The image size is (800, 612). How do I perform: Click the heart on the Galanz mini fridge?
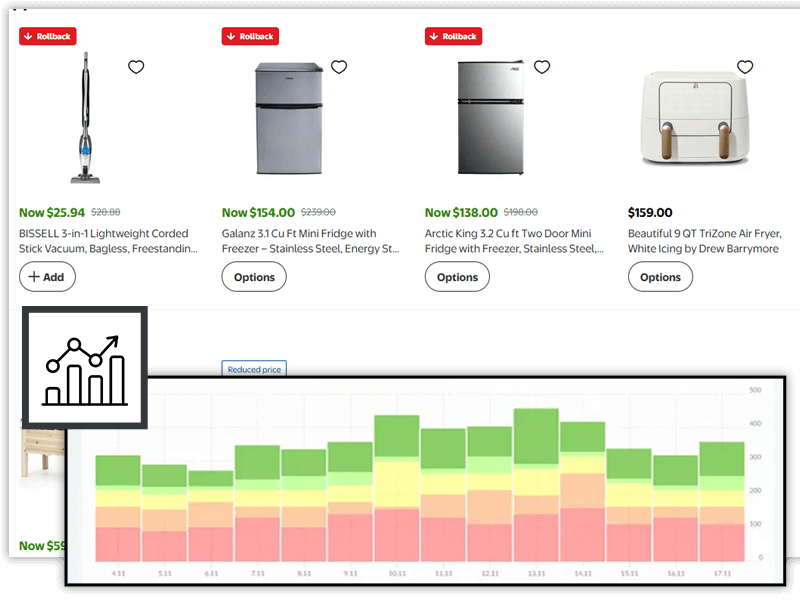(339, 67)
